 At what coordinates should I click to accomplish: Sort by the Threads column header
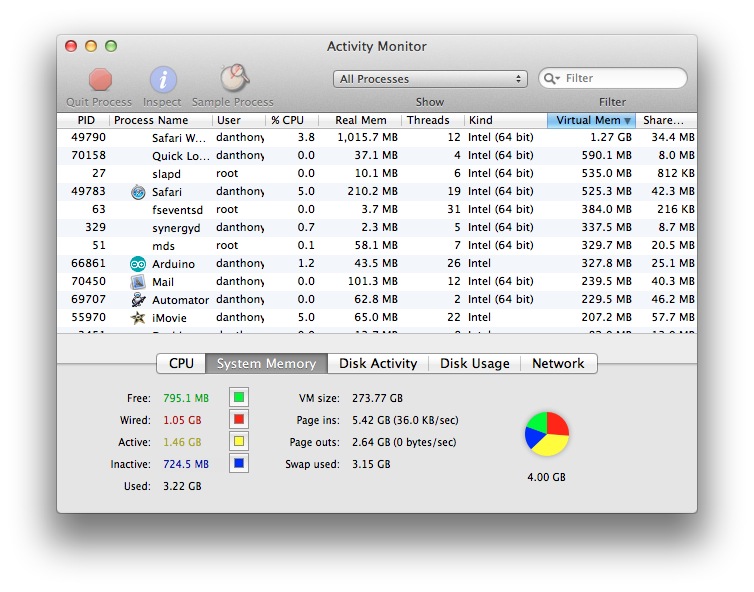pyautogui.click(x=432, y=120)
